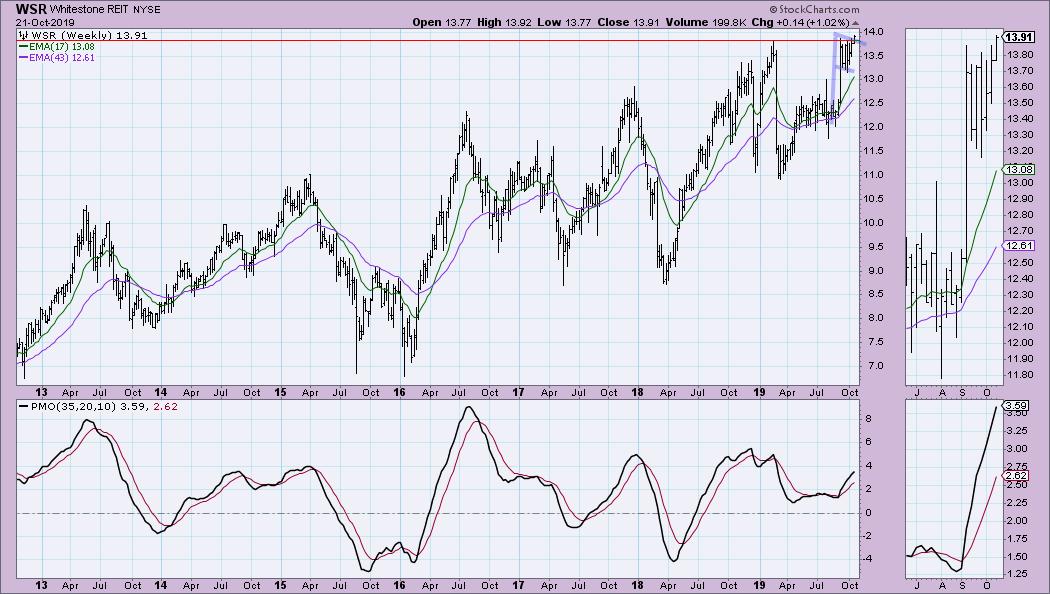The width and height of the screenshot is (1050, 594).
Task: Click the 21-Oct-2019 chart date
Action: click(46, 22)
